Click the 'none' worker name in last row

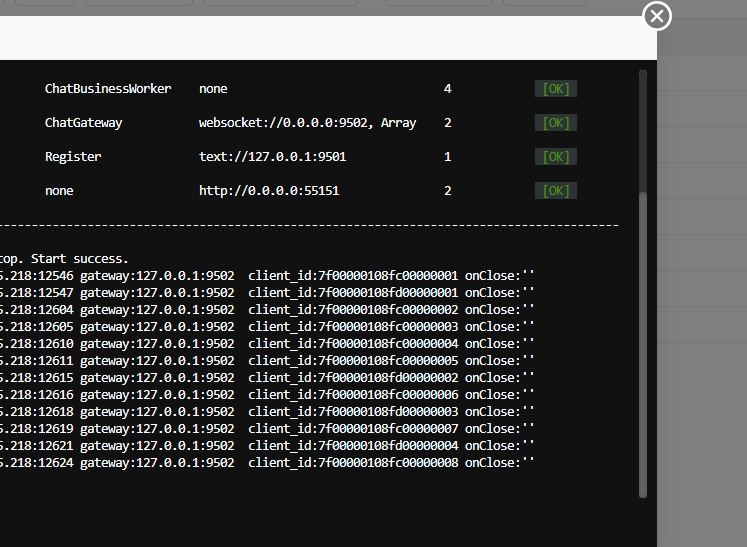pos(59,191)
